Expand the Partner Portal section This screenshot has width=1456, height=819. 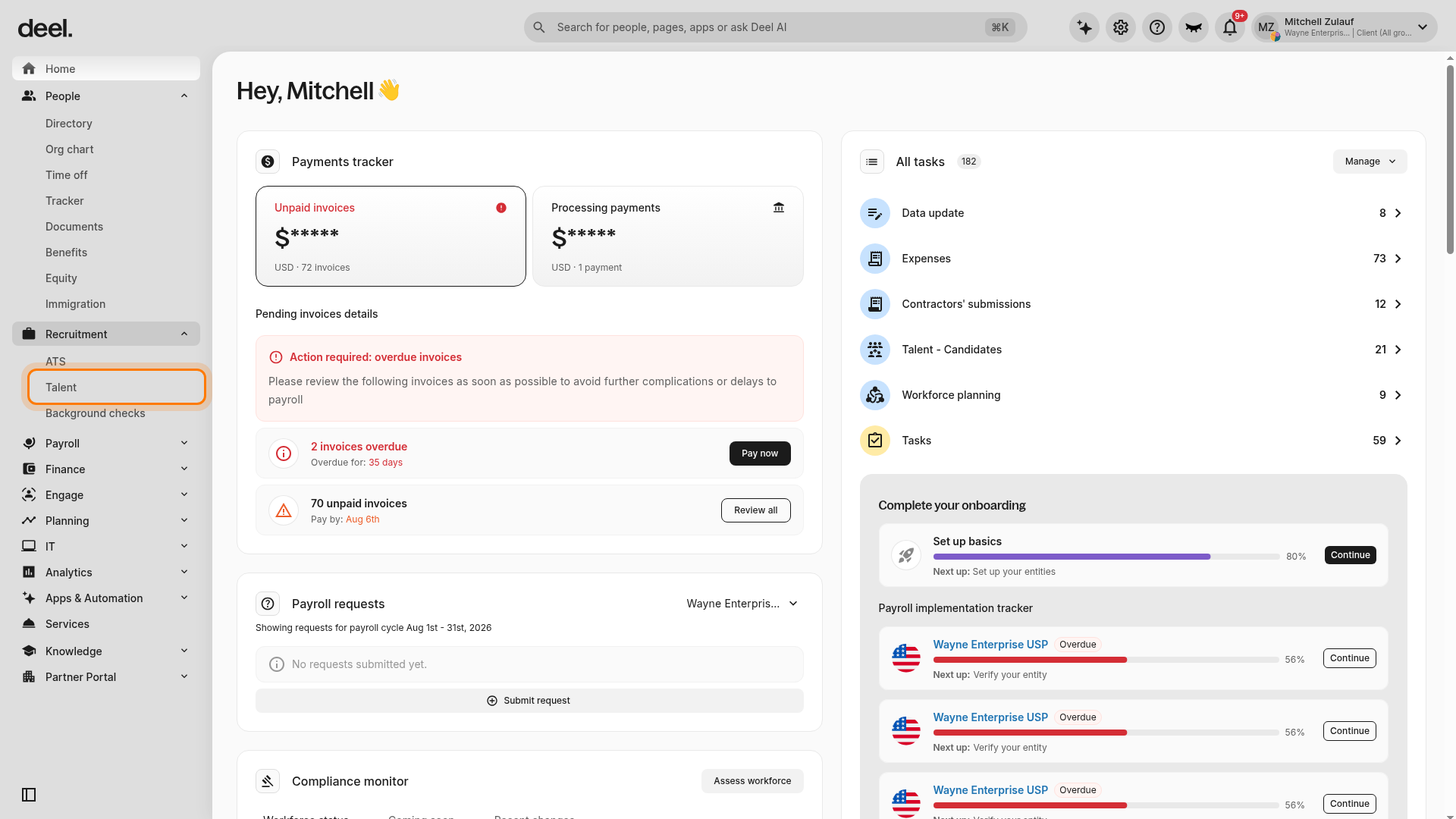click(106, 677)
